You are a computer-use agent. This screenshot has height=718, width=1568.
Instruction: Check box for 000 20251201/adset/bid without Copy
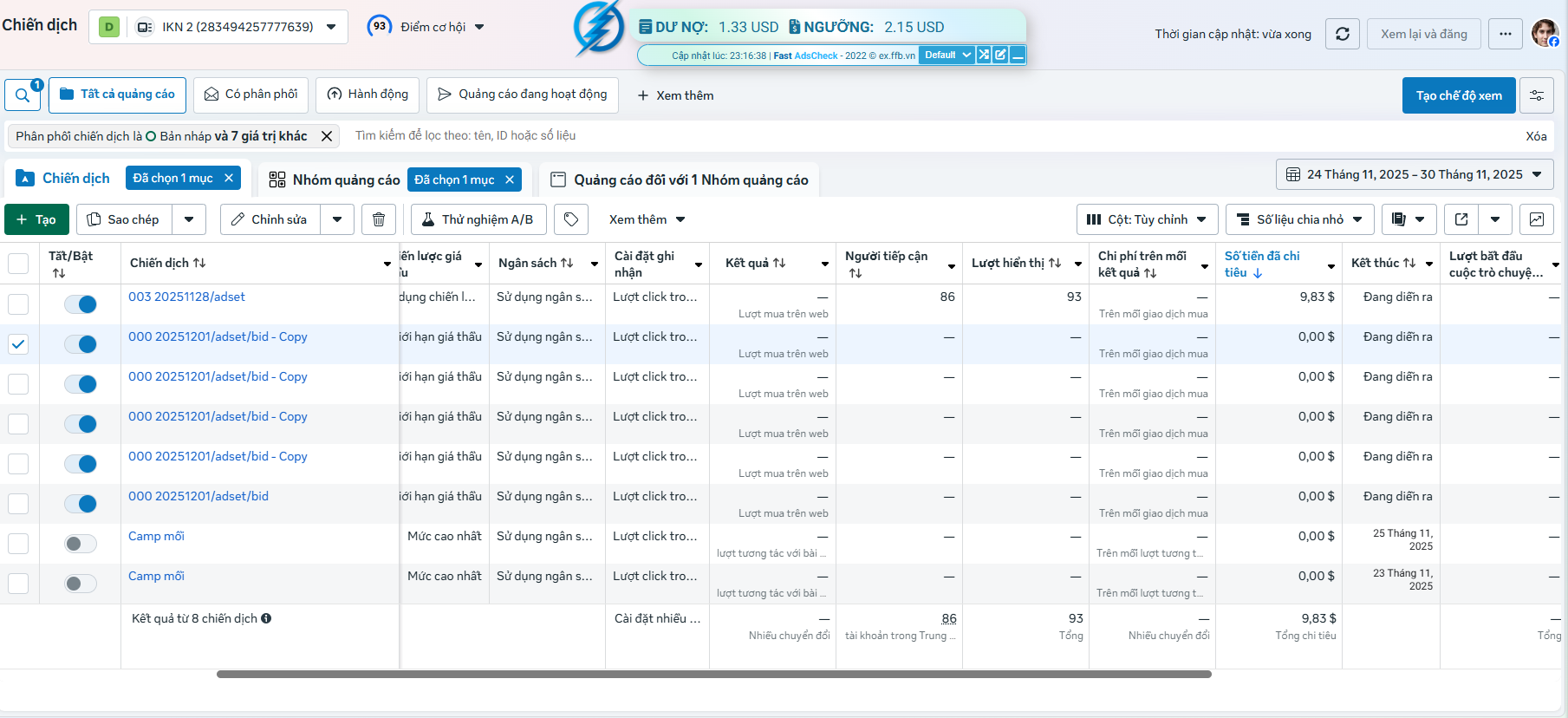[18, 504]
